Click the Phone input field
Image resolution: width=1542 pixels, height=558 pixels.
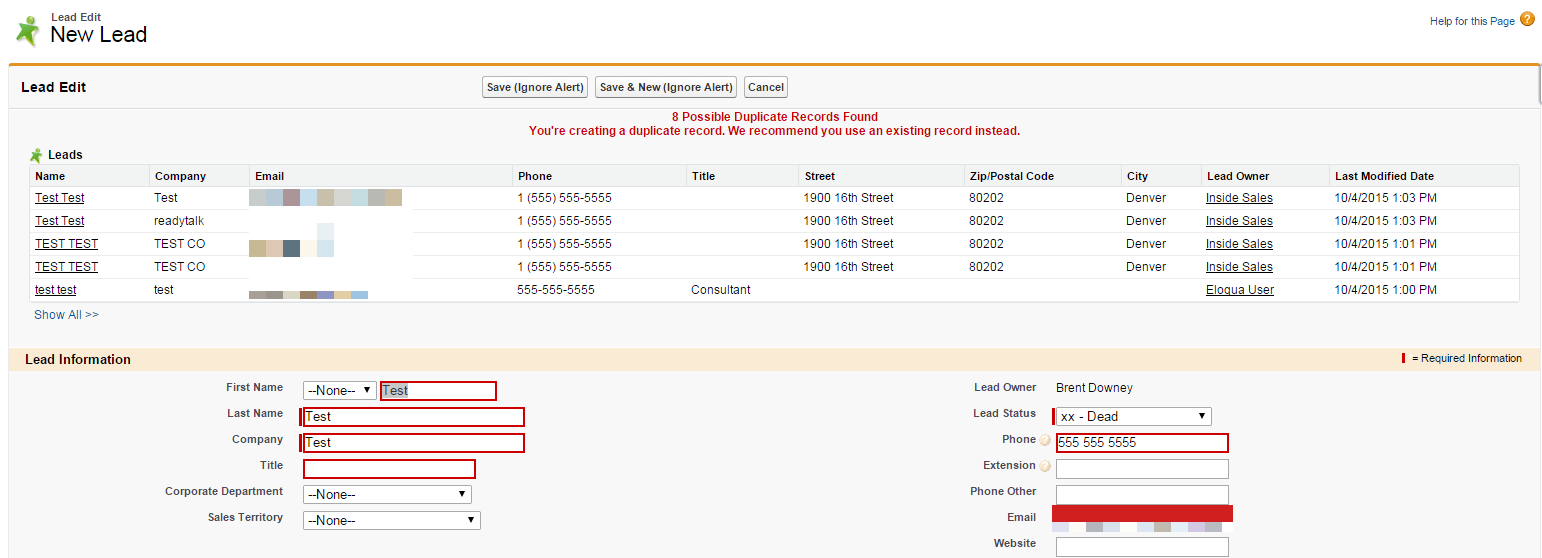[1142, 443]
